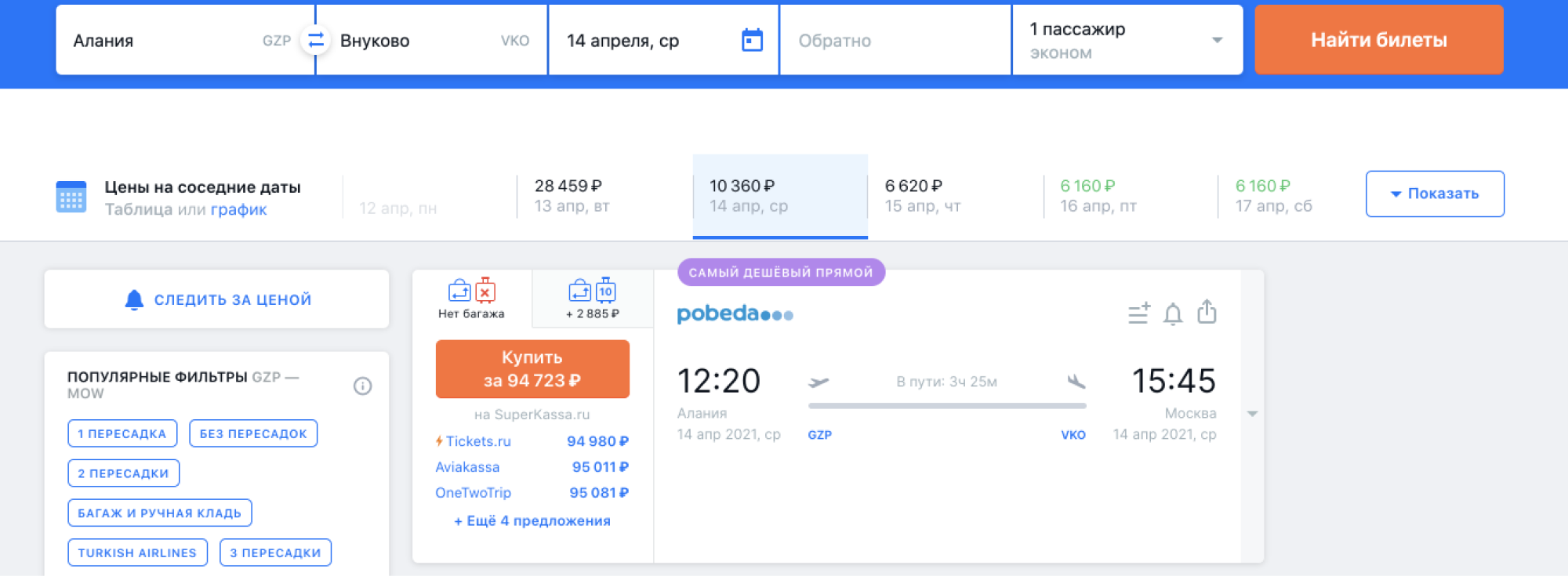The width and height of the screenshot is (1568, 576).
Task: Toggle Без пересадок filter
Action: coord(253,433)
